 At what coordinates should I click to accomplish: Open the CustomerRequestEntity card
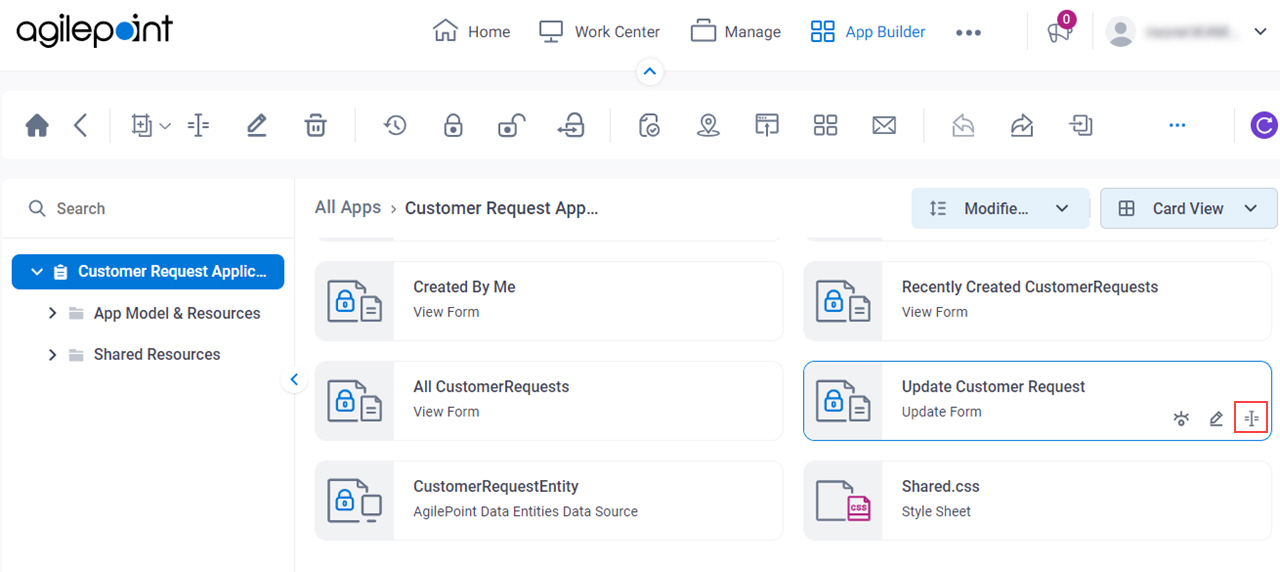click(549, 501)
